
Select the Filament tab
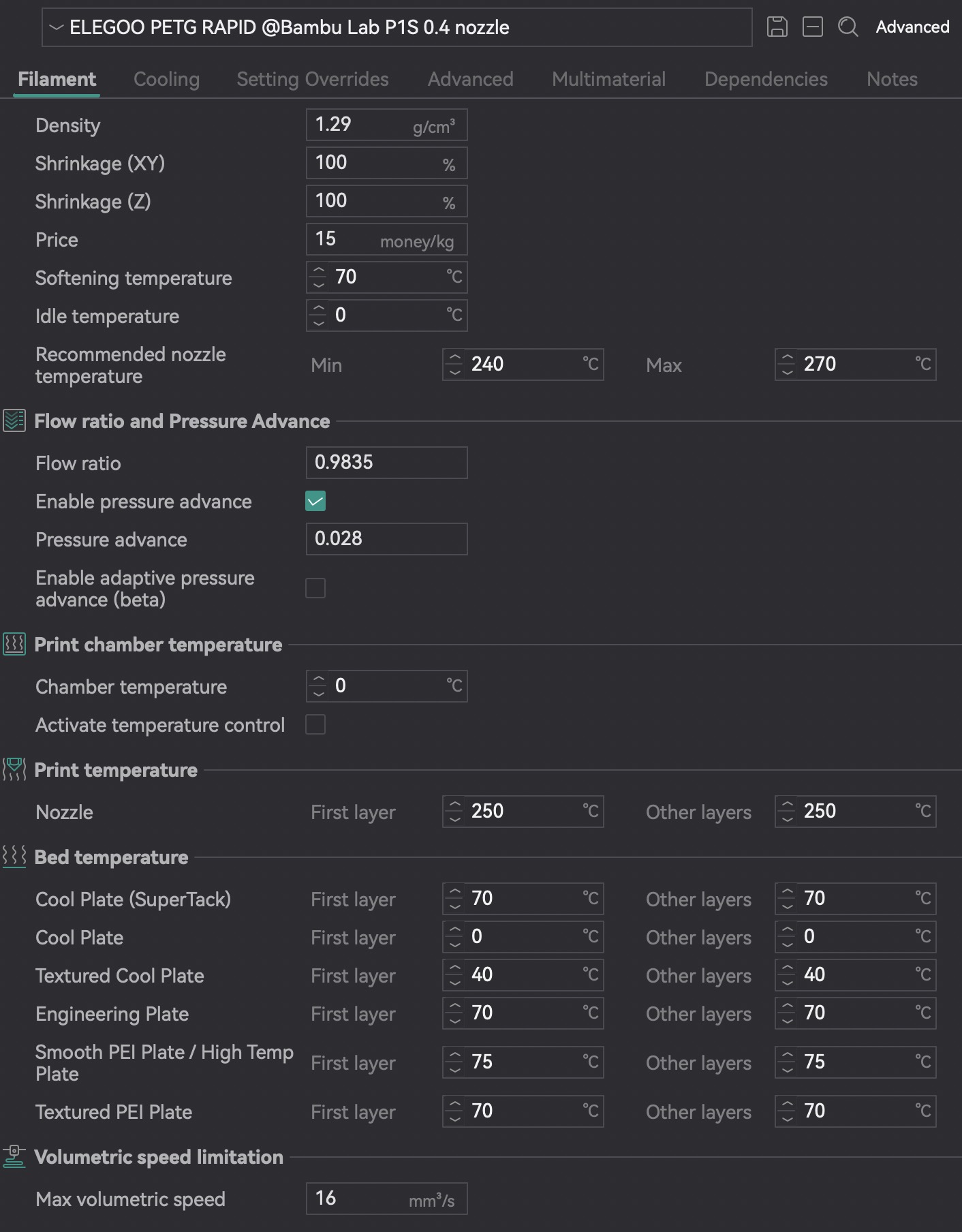point(57,79)
